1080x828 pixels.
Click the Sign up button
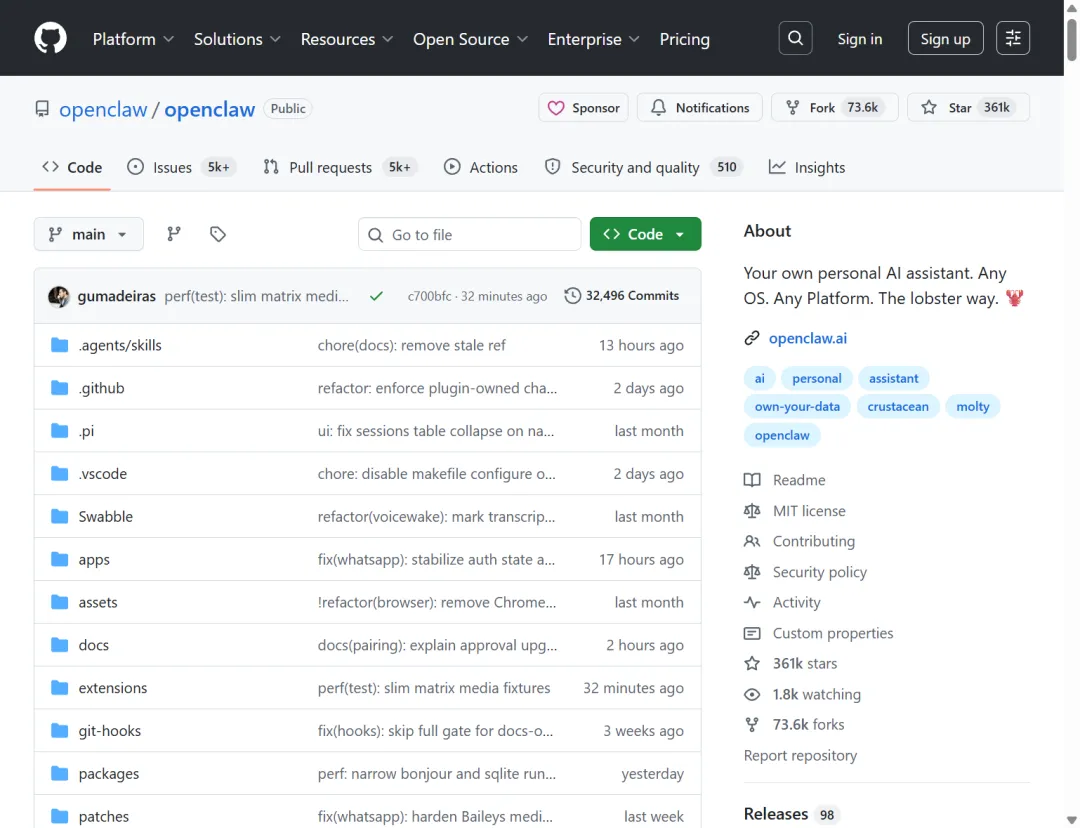pos(945,38)
